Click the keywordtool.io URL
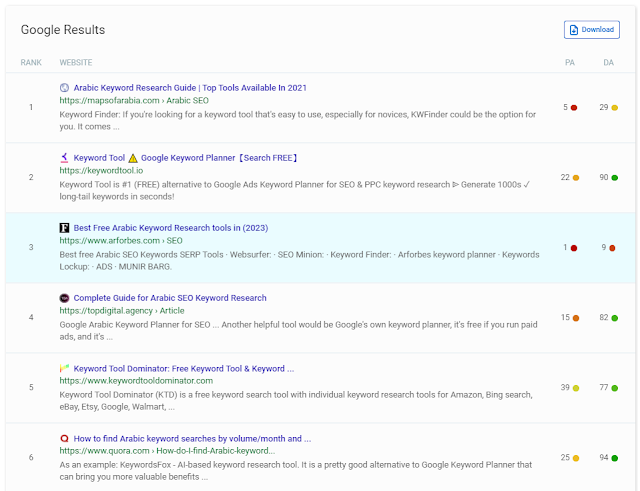The height and width of the screenshot is (491, 640). click(101, 170)
